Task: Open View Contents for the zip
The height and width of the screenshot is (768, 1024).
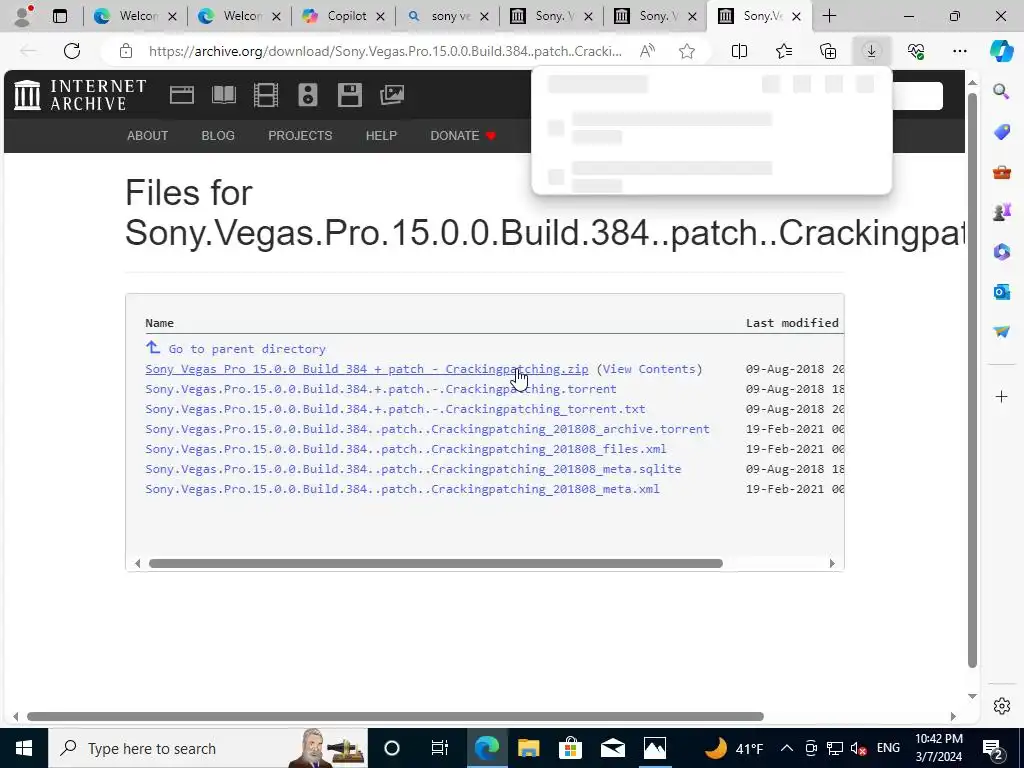Action: point(649,369)
